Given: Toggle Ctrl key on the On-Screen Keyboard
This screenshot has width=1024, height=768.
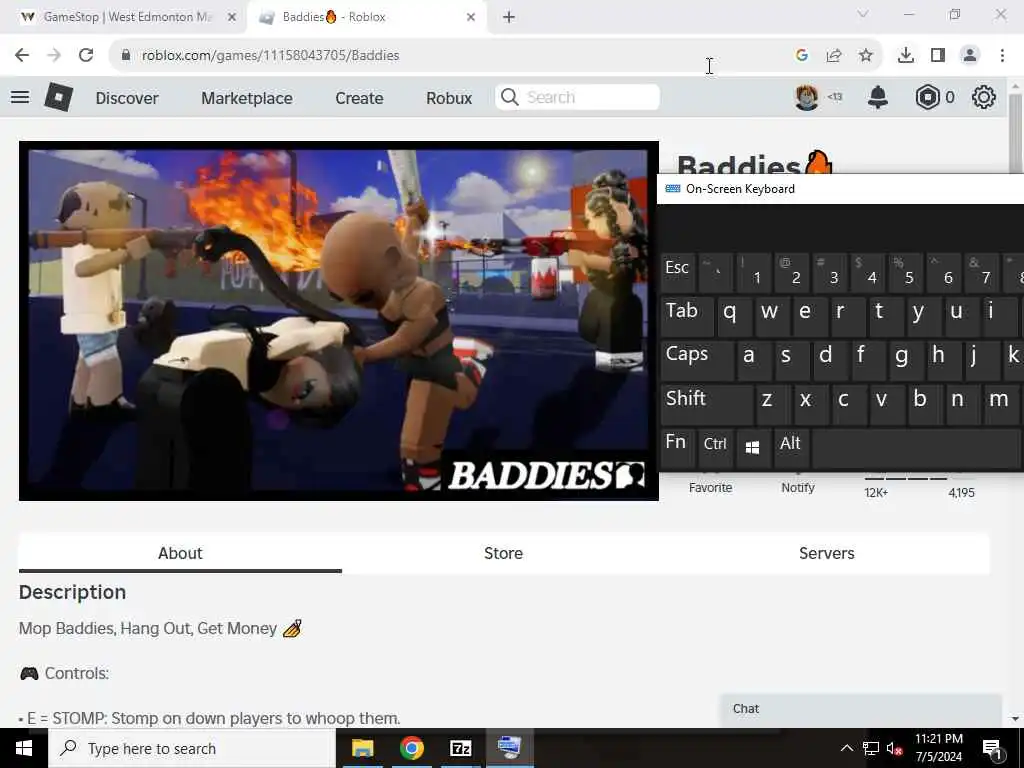Looking at the screenshot, I should tap(715, 447).
